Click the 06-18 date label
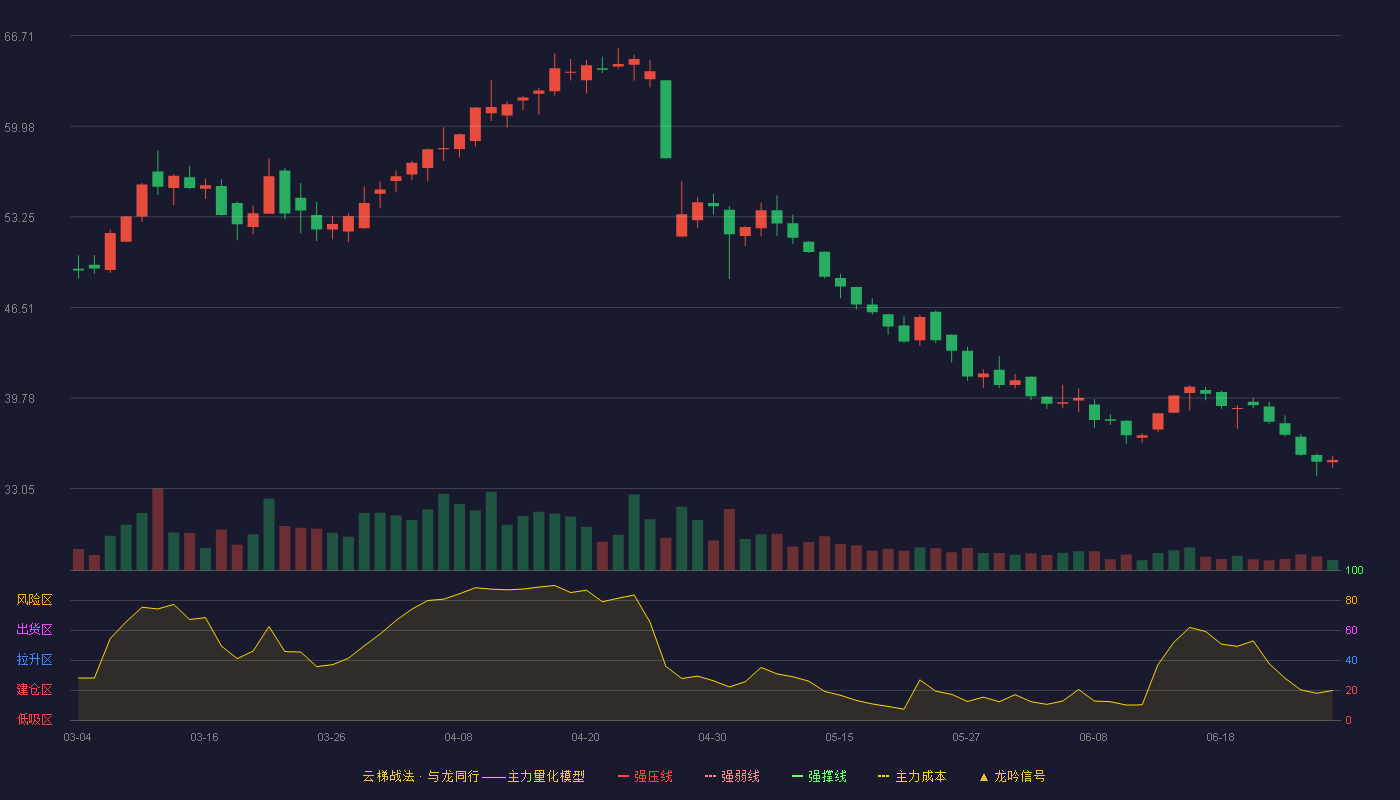The width and height of the screenshot is (1400, 800). 1220,737
